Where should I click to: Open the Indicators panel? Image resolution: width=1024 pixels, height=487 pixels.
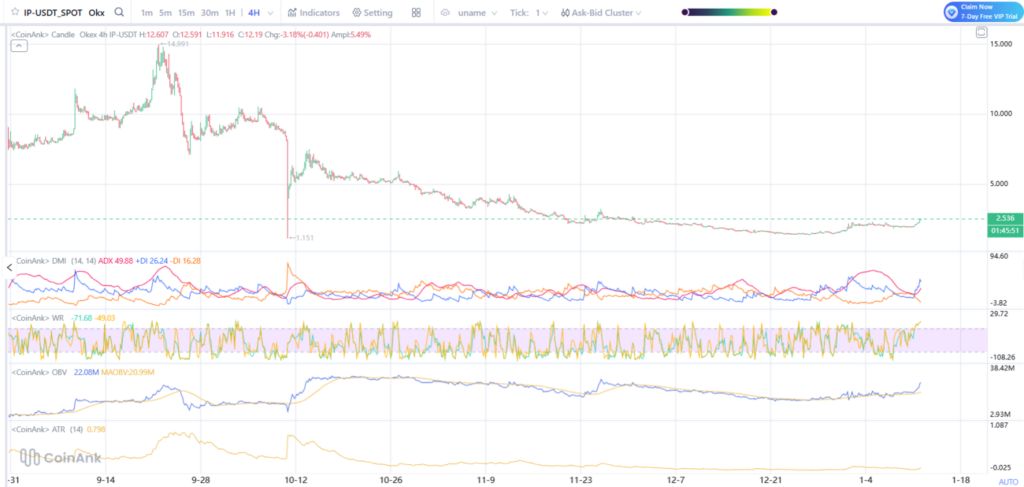click(x=313, y=12)
